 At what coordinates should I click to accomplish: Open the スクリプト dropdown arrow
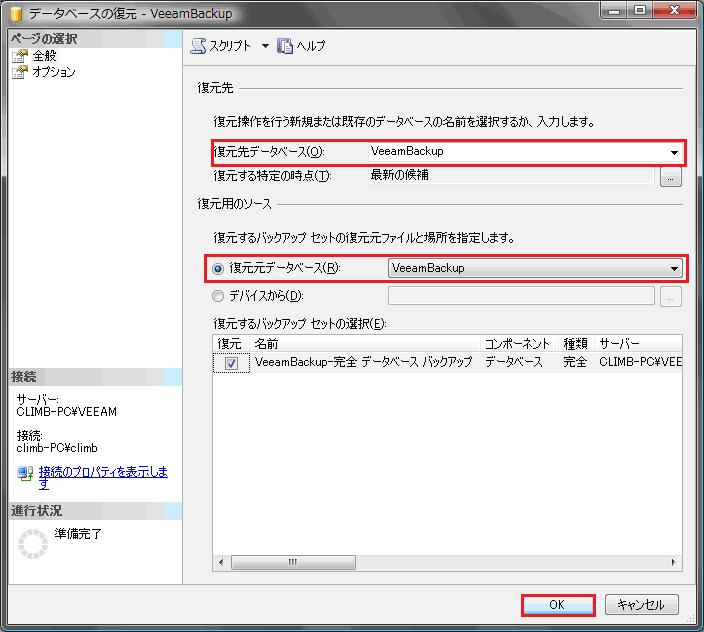pos(265,46)
